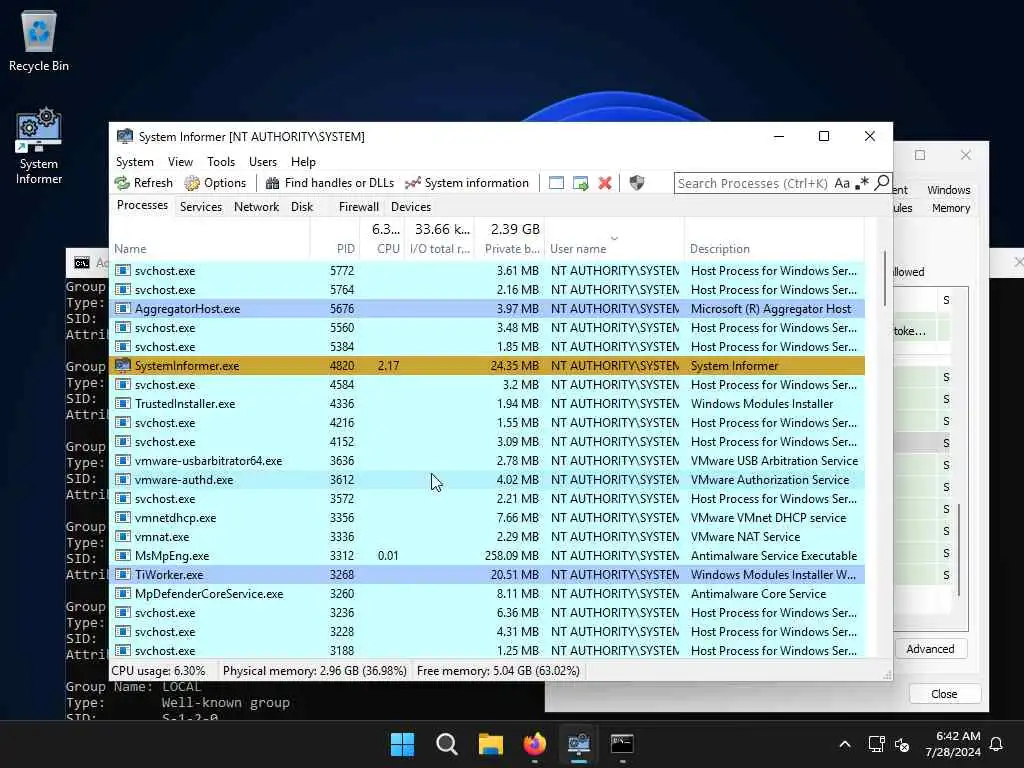1024x768 pixels.
Task: Open the Users menu
Action: coord(263,161)
